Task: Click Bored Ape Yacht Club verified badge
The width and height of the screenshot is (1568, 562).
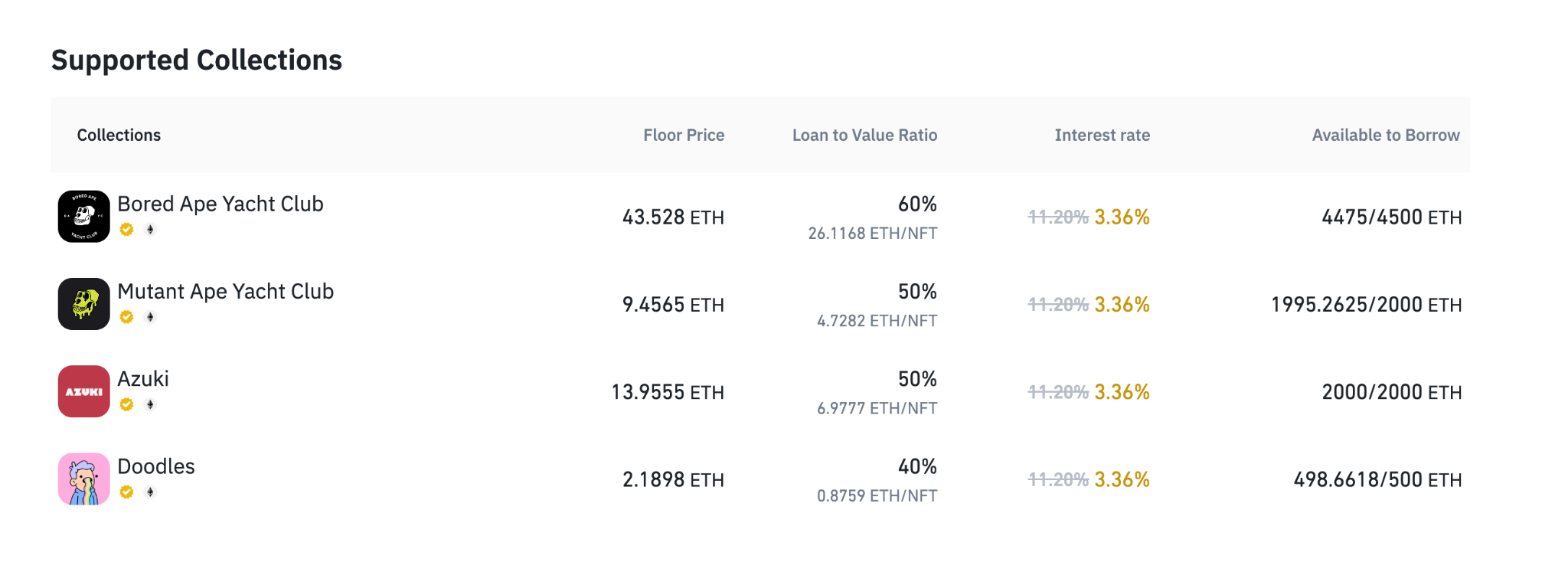Action: (127, 229)
